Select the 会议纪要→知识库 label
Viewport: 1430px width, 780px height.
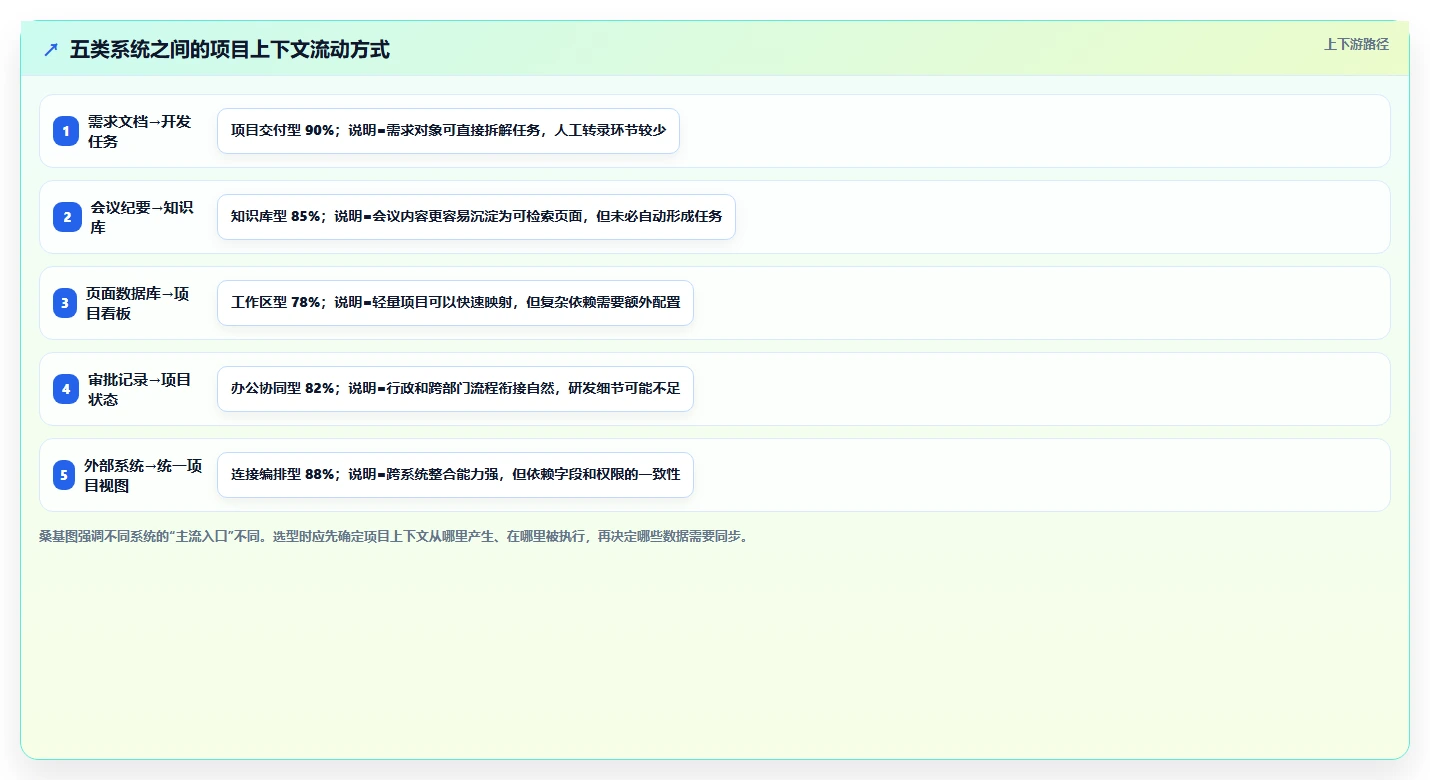[142, 217]
